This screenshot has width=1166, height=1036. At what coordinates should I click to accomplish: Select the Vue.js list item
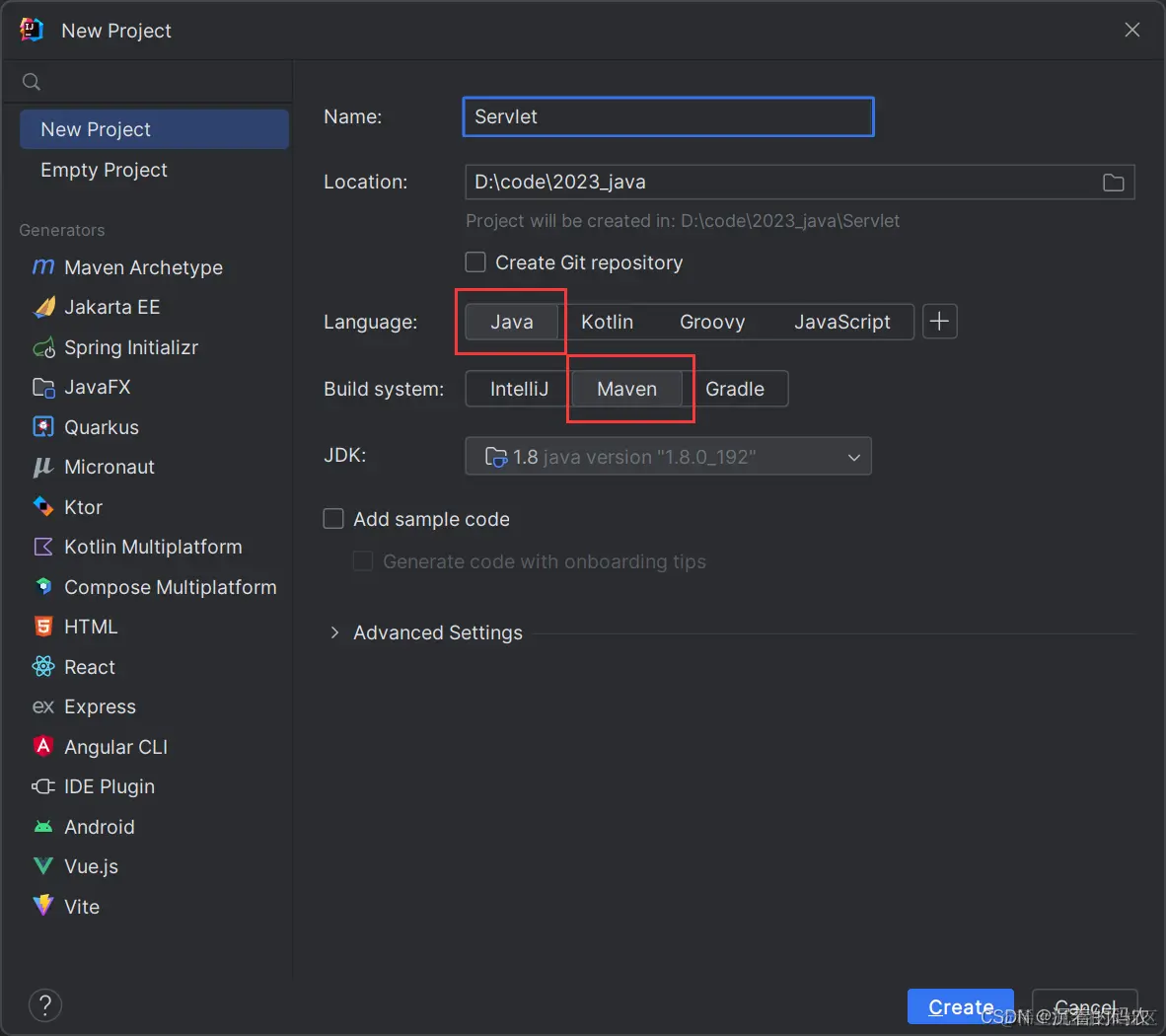154,865
